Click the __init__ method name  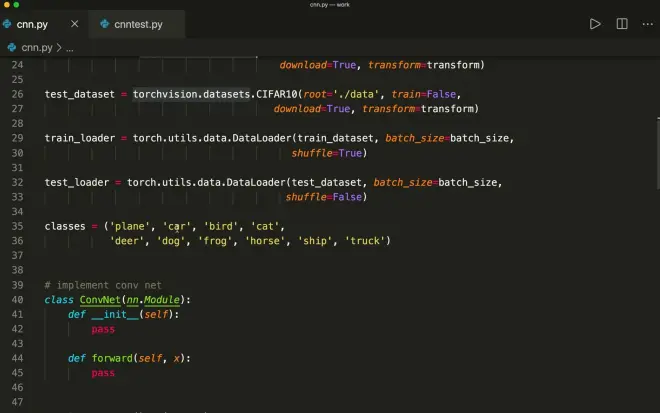[x=115, y=314]
